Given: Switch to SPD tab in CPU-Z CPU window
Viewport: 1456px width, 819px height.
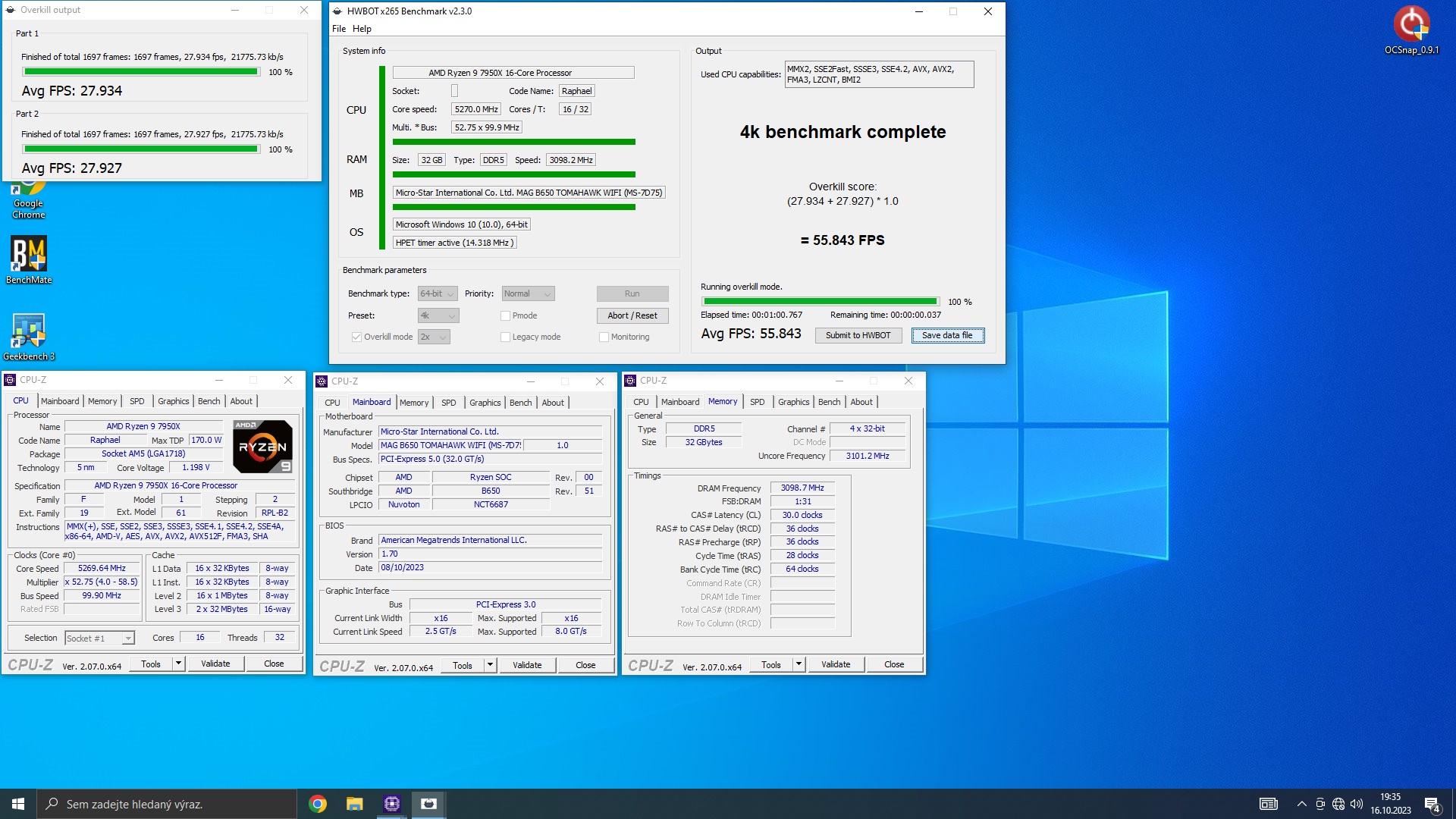Looking at the screenshot, I should 136,401.
